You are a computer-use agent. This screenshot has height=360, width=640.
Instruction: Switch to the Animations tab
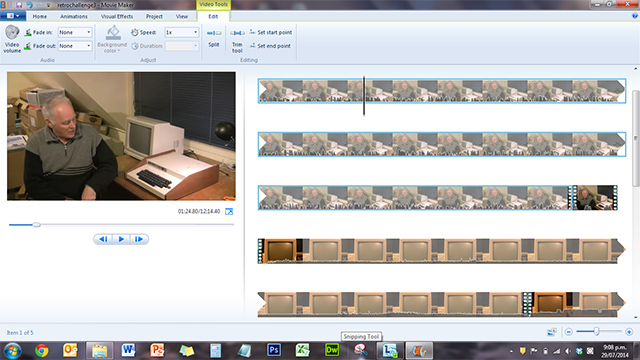tap(74, 16)
